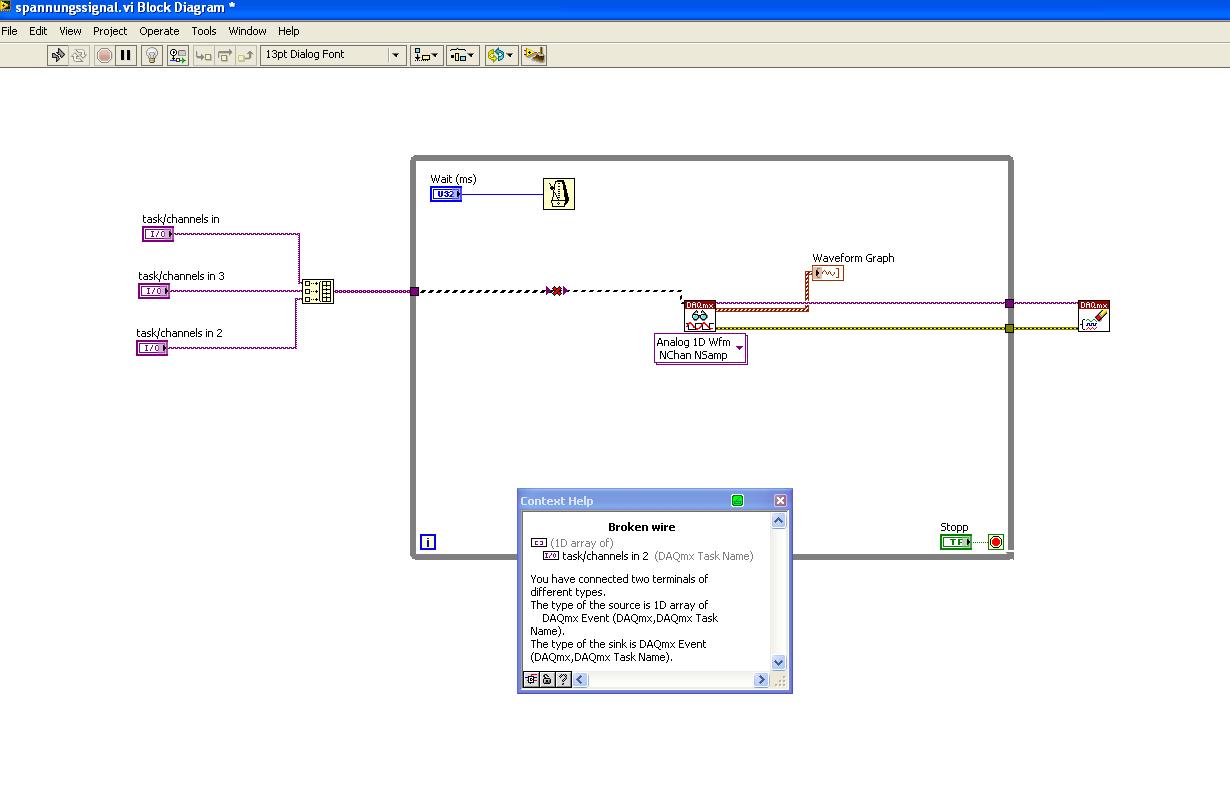Screen dimensions: 1230x801
Task: Toggle Context Help lock icon
Action: [547, 680]
